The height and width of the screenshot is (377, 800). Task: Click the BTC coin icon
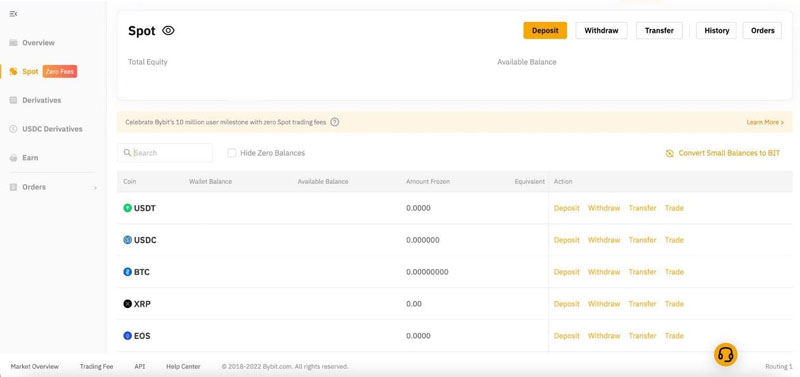[128, 272]
